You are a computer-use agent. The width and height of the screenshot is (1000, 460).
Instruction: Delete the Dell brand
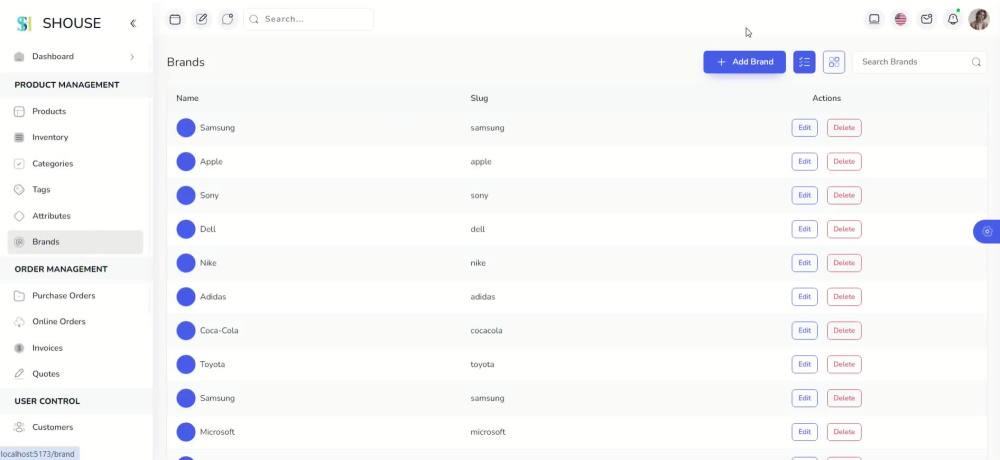pos(844,229)
